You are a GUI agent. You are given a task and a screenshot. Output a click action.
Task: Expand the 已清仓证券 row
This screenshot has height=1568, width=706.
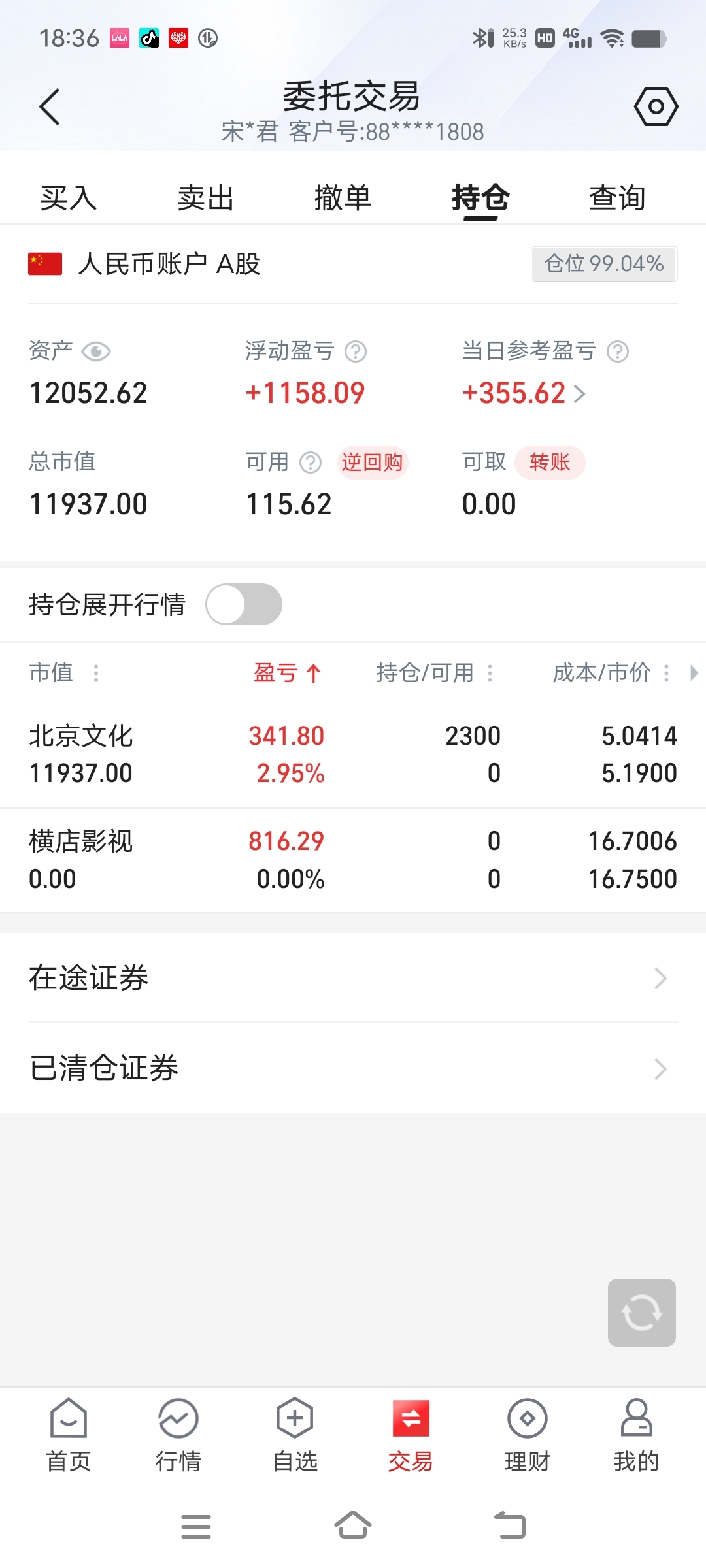[x=353, y=1068]
